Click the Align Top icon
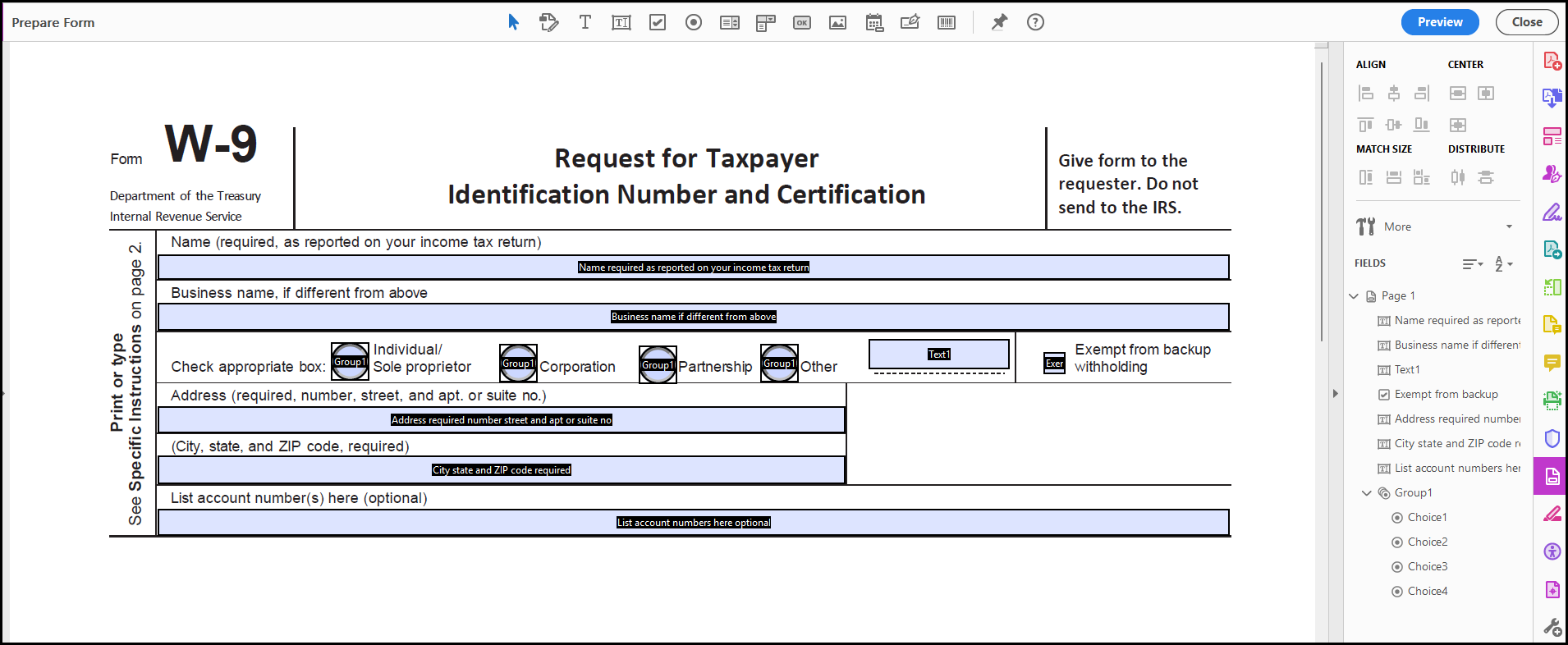The width and height of the screenshot is (1568, 645). (x=1365, y=125)
